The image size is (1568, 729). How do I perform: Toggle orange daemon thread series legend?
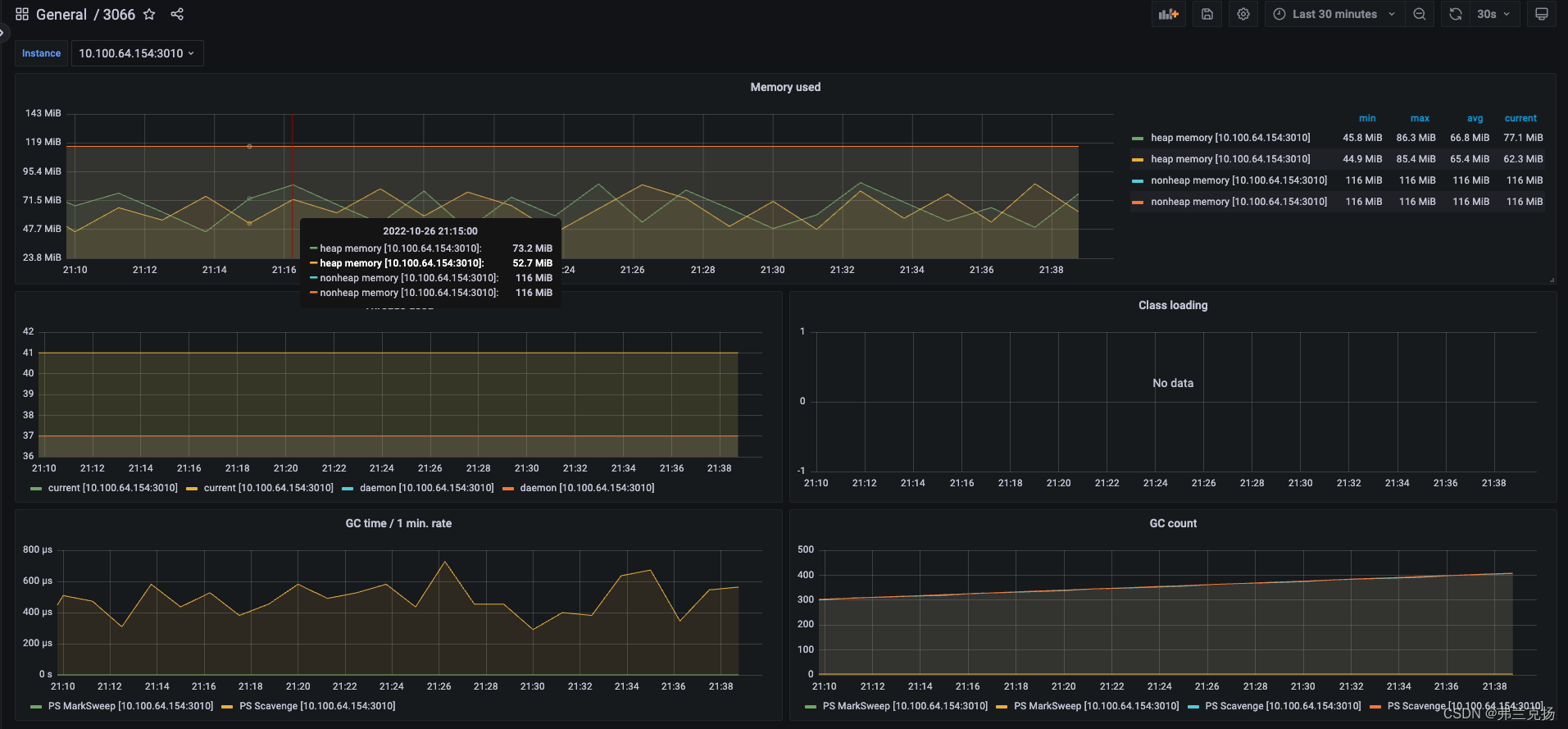coord(587,488)
